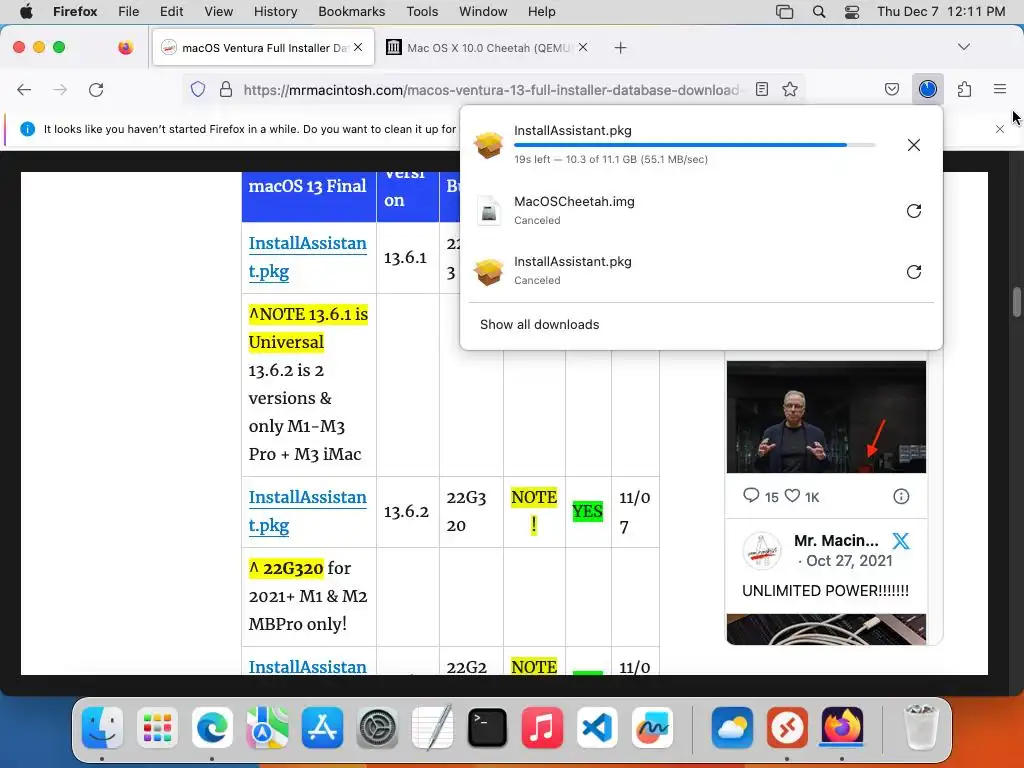Like the tweet via heart icon
The width and height of the screenshot is (1024, 768).
(x=792, y=496)
